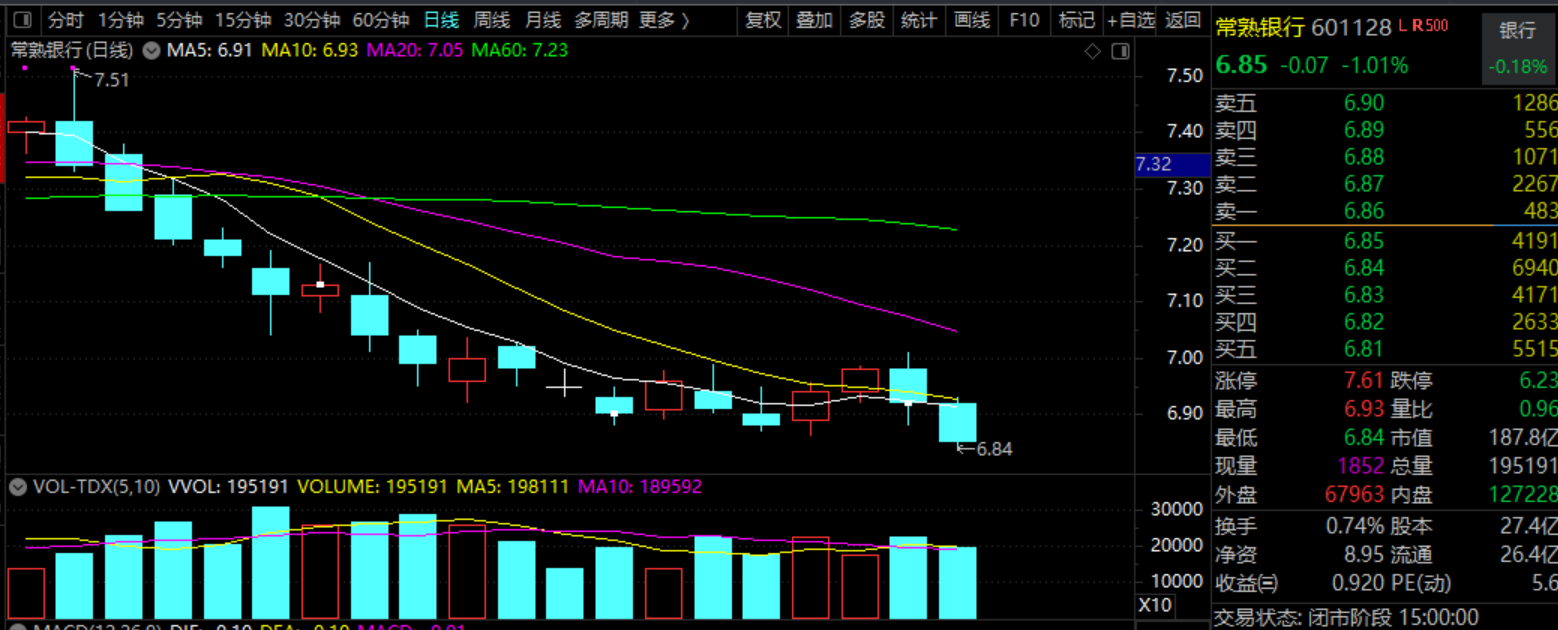Click the VOLUME: 195191 value
The image size is (1558, 630).
[372, 487]
